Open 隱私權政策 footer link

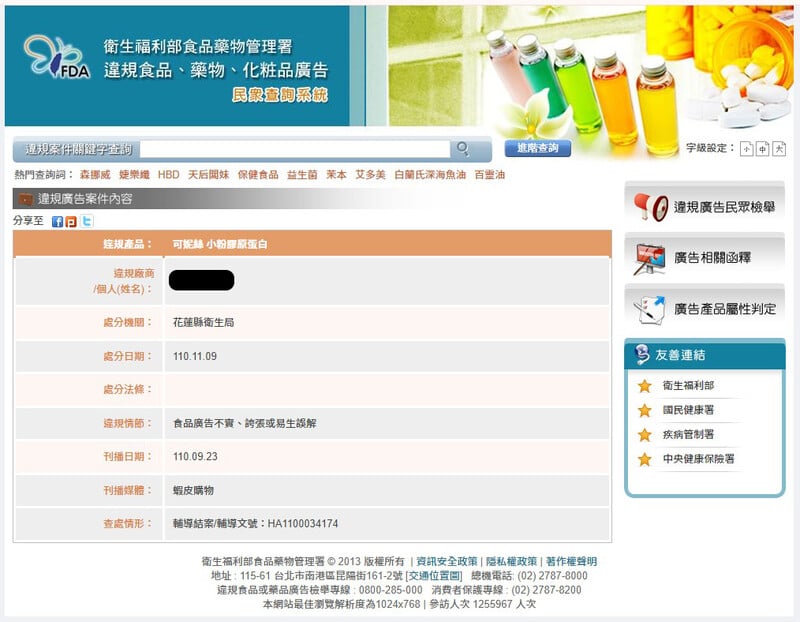(x=512, y=561)
